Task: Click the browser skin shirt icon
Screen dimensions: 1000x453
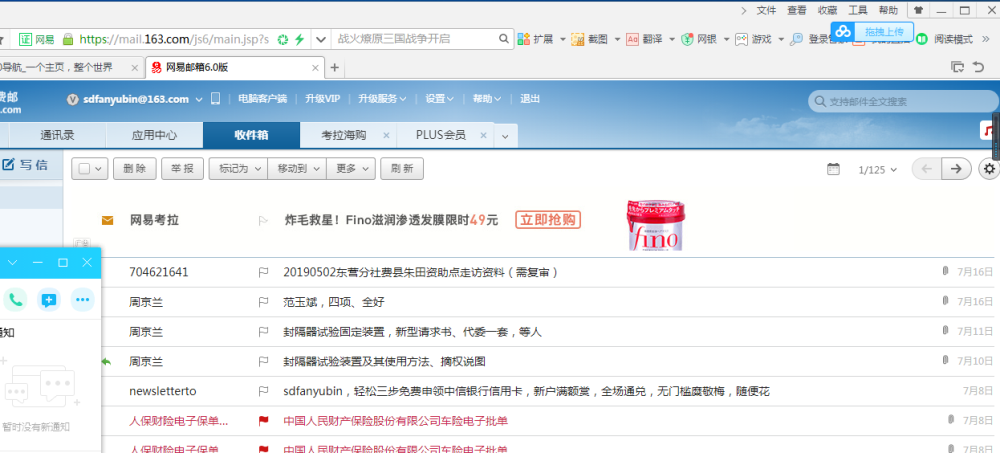Action: click(x=918, y=10)
